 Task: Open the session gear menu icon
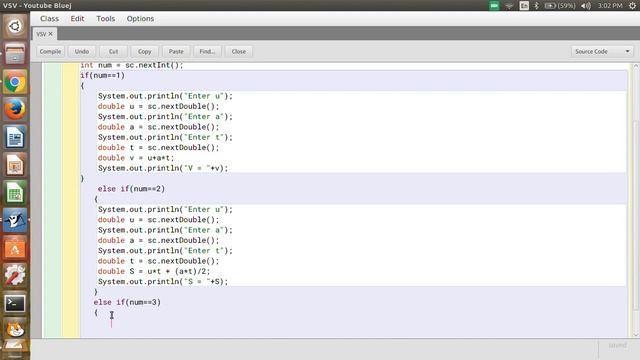click(632, 6)
